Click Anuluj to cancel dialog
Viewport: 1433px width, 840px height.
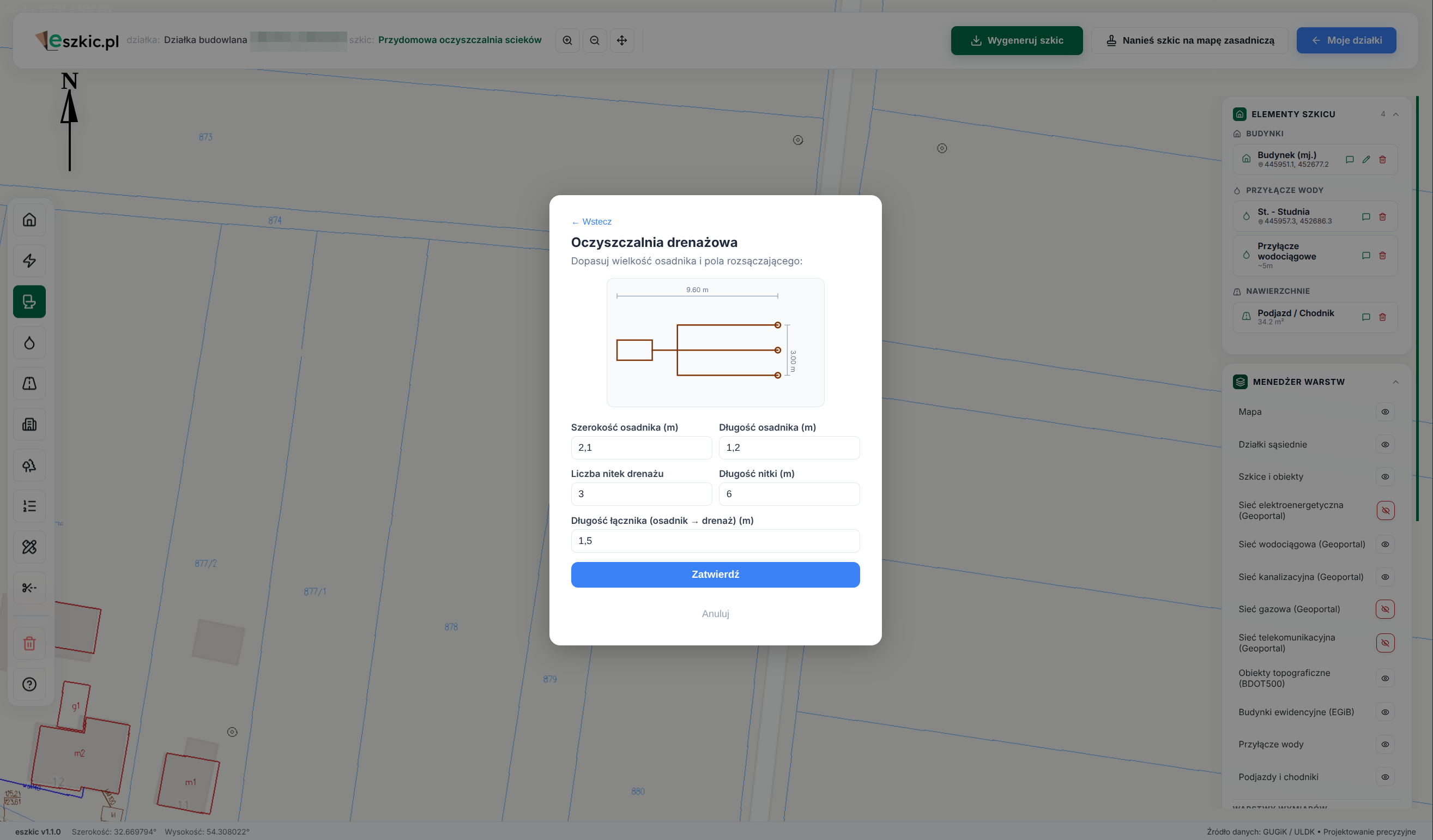click(715, 614)
